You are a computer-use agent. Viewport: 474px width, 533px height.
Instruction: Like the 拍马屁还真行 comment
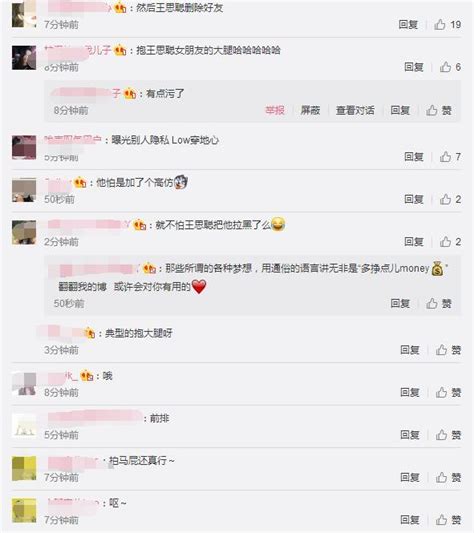click(448, 477)
